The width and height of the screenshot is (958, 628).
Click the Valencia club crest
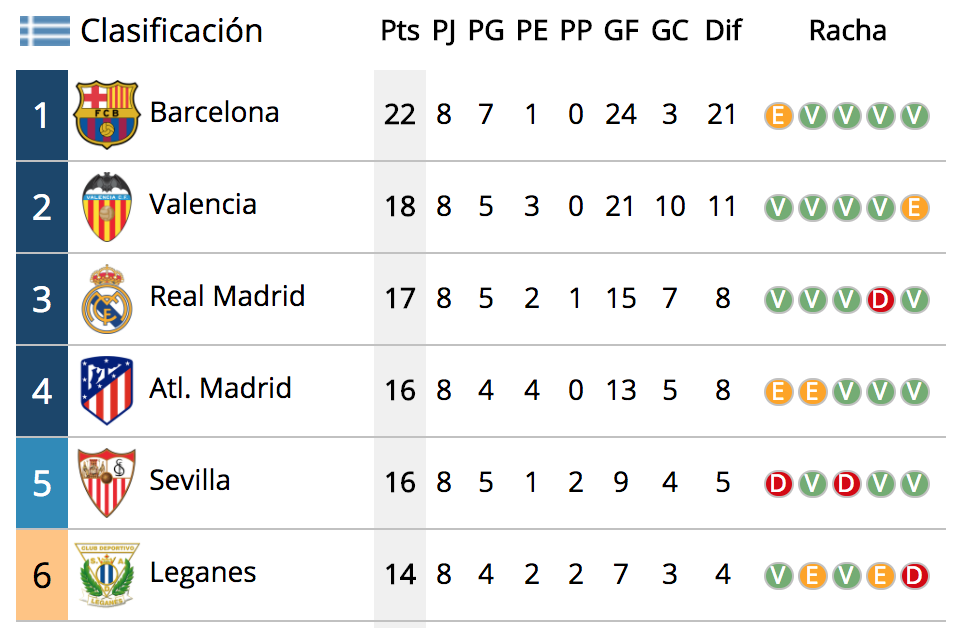107,207
